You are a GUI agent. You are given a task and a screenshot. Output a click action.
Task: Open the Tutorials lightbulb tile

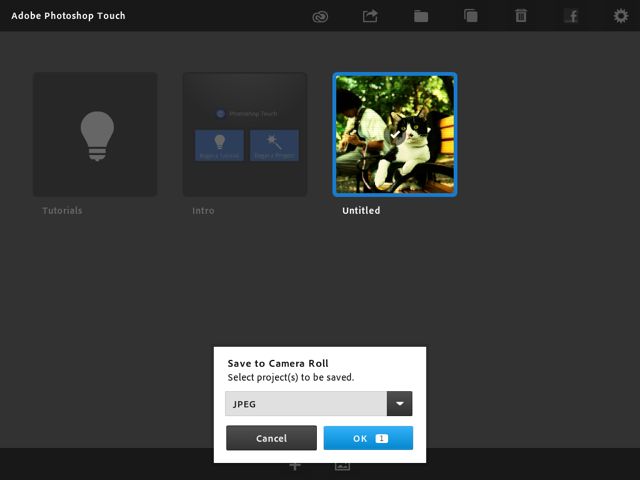[95, 135]
